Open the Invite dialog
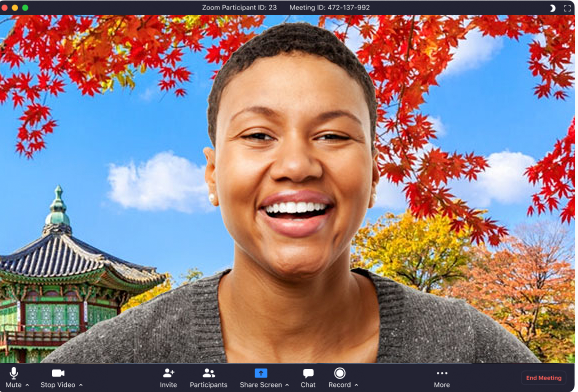 [168, 378]
